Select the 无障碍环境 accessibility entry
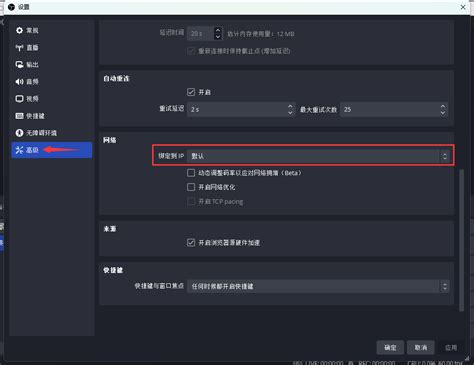The image size is (474, 365). [x=52, y=133]
